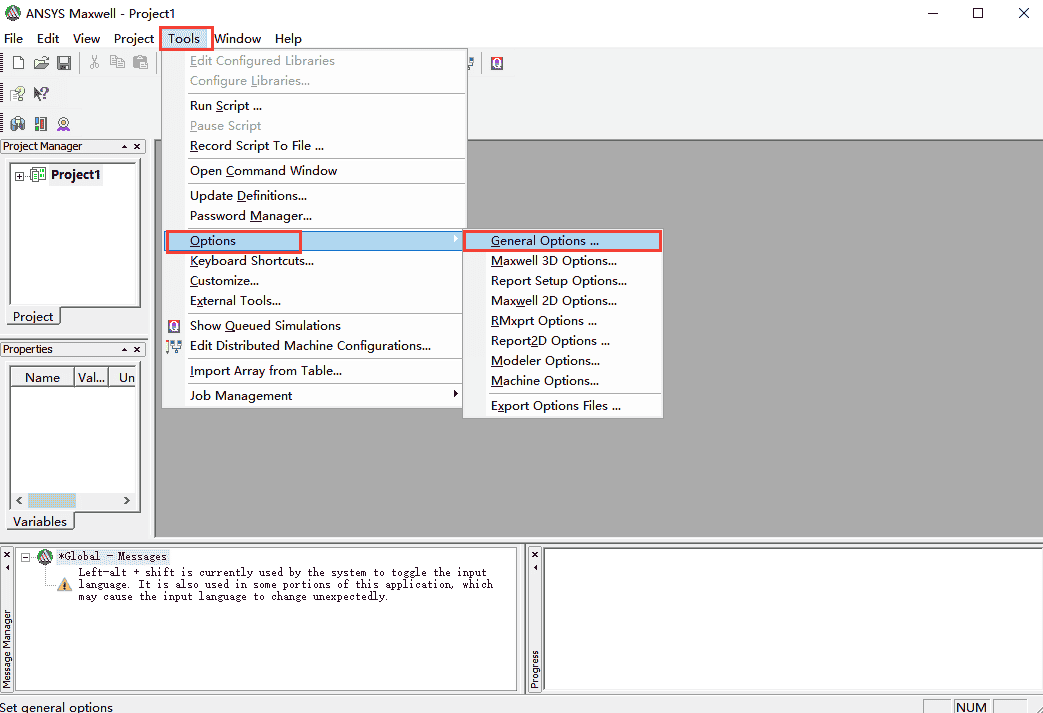1043x713 pixels.
Task: Click the Val... column header in Properties
Action: point(91,377)
